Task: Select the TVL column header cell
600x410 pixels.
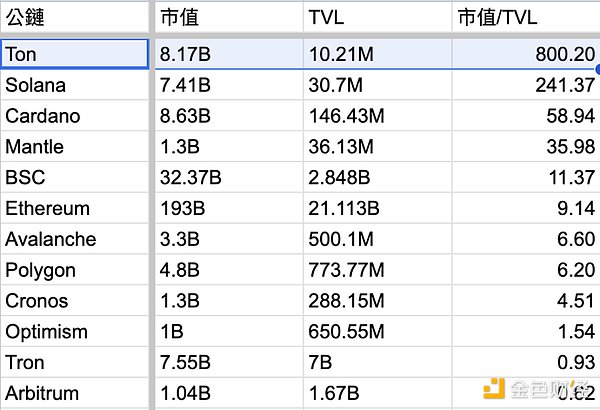Action: pos(376,18)
